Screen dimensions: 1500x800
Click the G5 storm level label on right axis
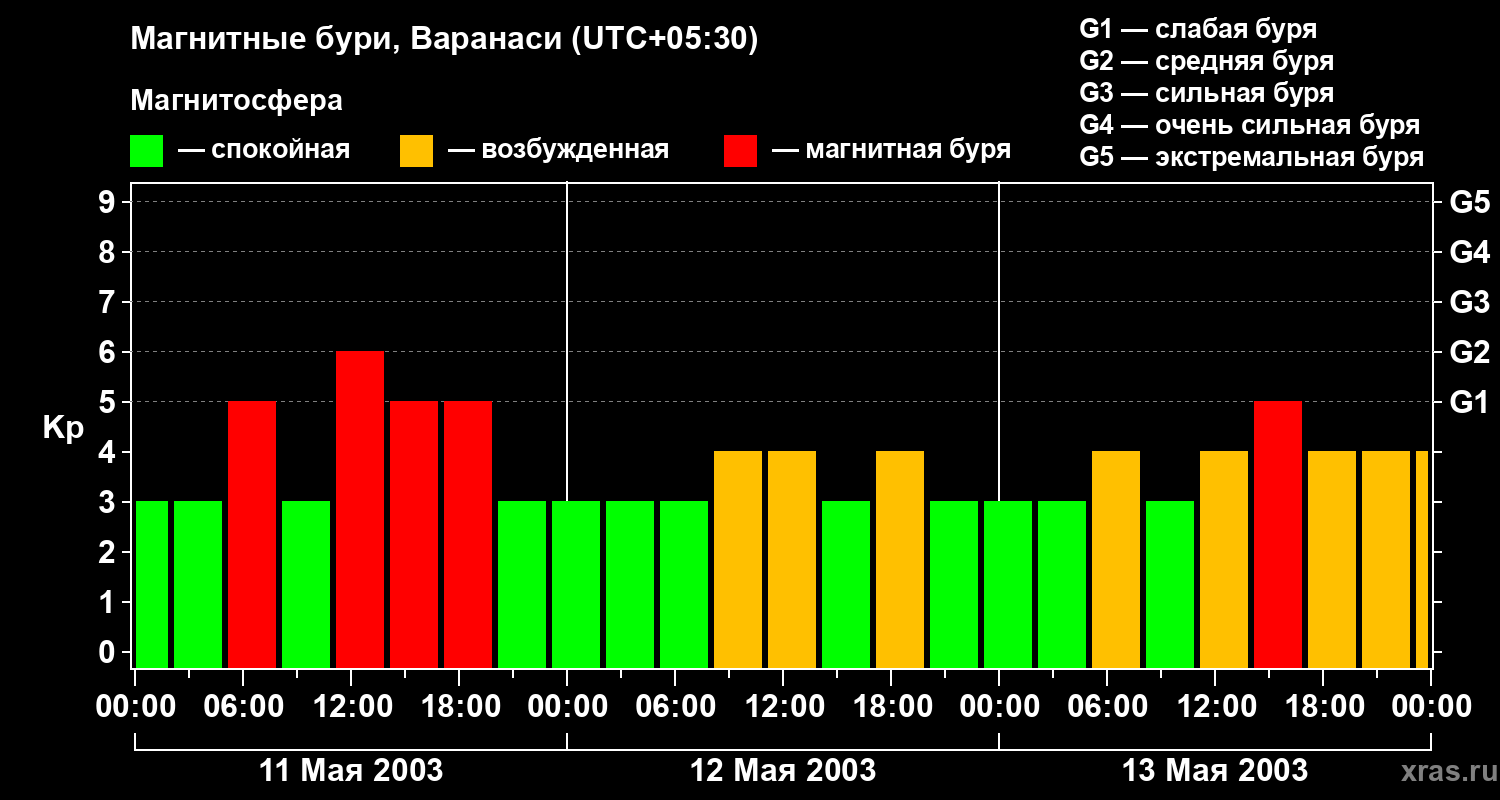pyautogui.click(x=1469, y=202)
